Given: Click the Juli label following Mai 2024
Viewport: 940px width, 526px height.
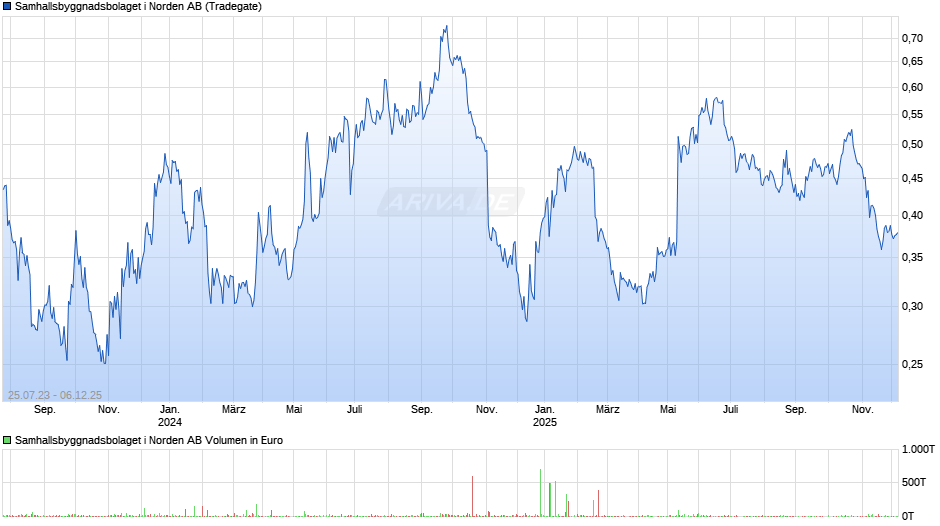Looking at the screenshot, I should (x=354, y=410).
